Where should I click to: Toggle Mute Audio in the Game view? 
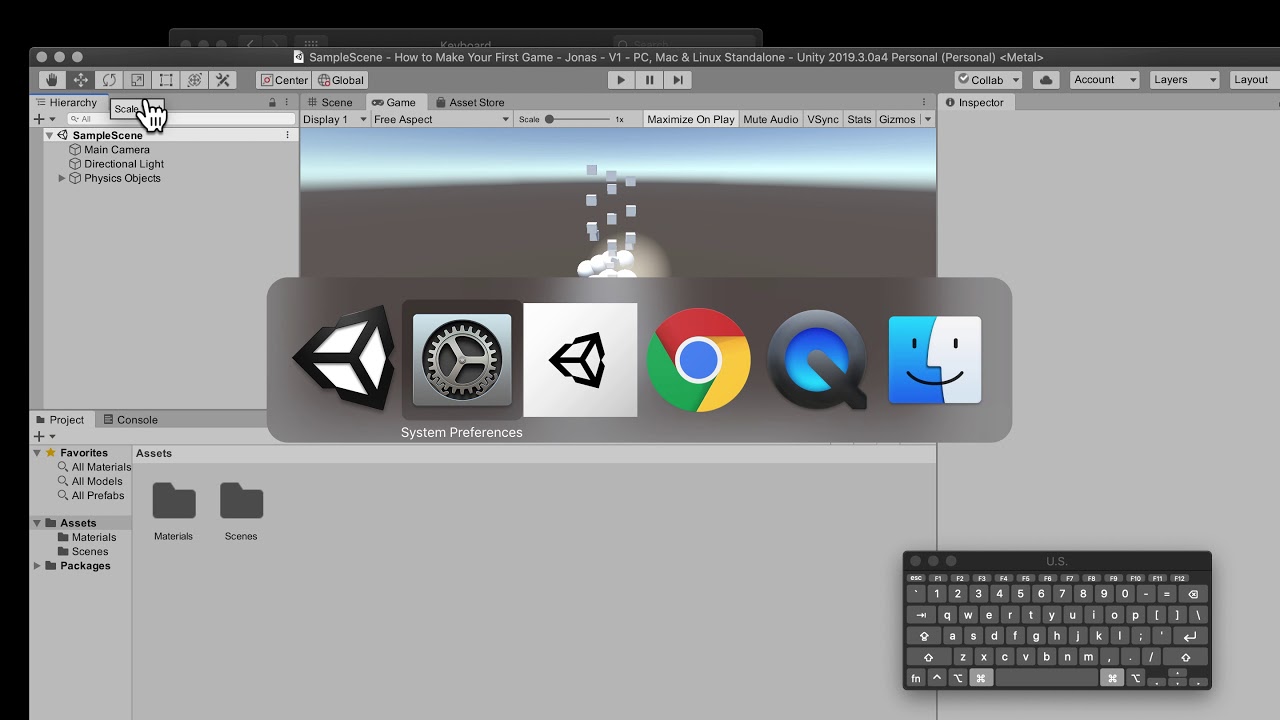pos(771,119)
